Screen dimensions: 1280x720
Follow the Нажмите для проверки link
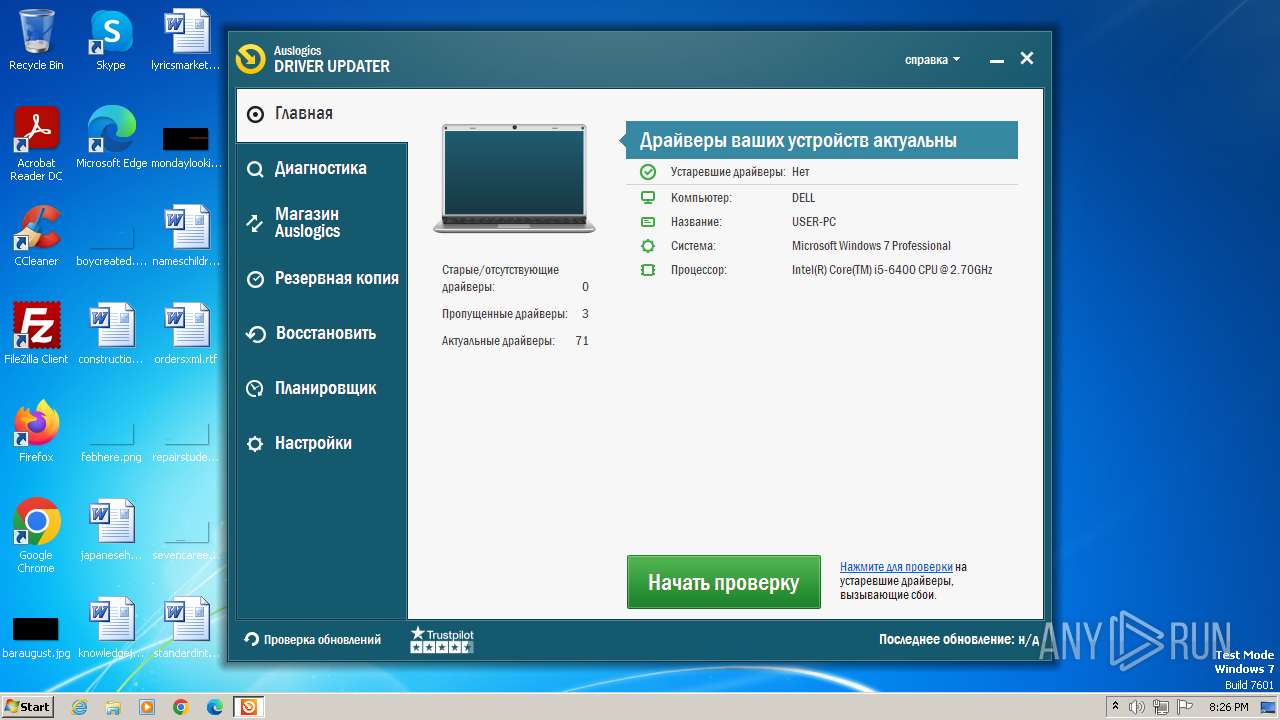pos(896,567)
